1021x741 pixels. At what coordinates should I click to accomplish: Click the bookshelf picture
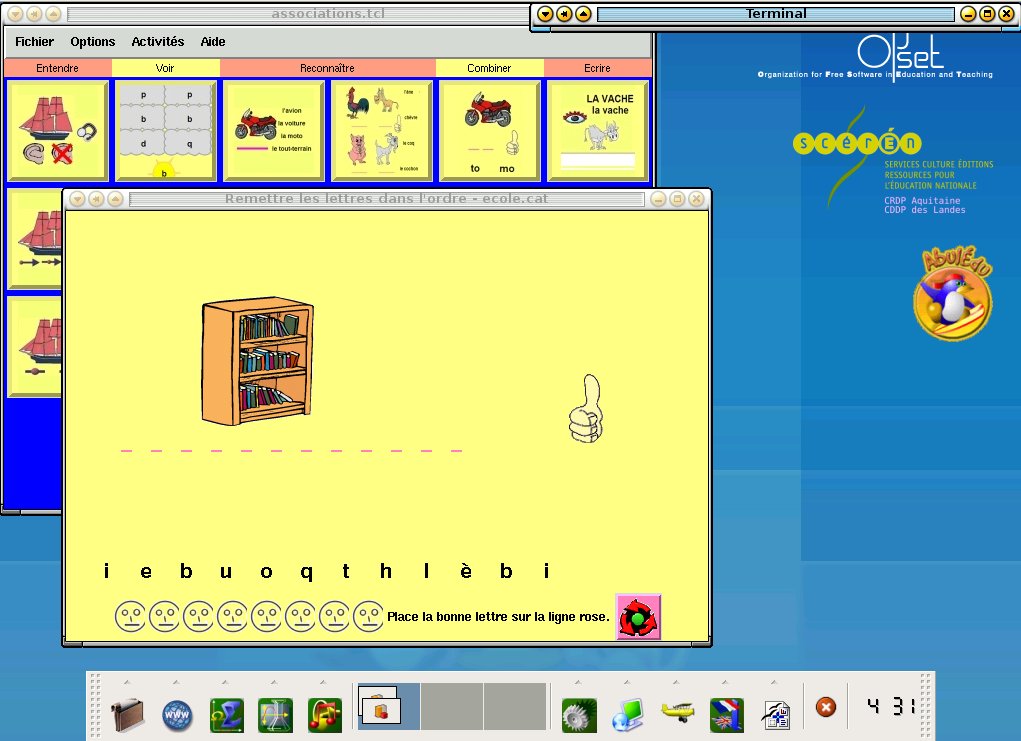(256, 362)
